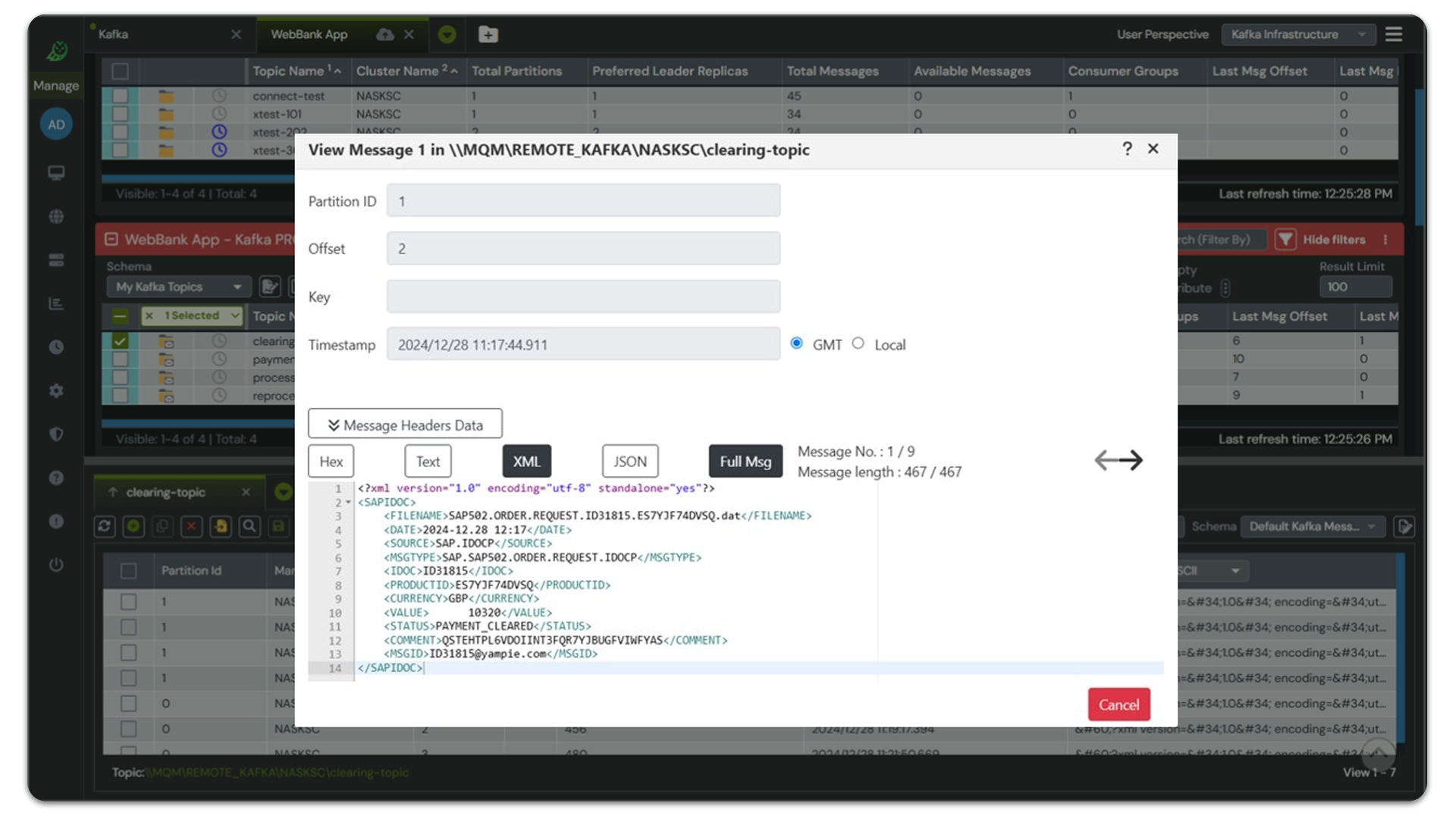Select the clearing-topic tab

coord(165,492)
